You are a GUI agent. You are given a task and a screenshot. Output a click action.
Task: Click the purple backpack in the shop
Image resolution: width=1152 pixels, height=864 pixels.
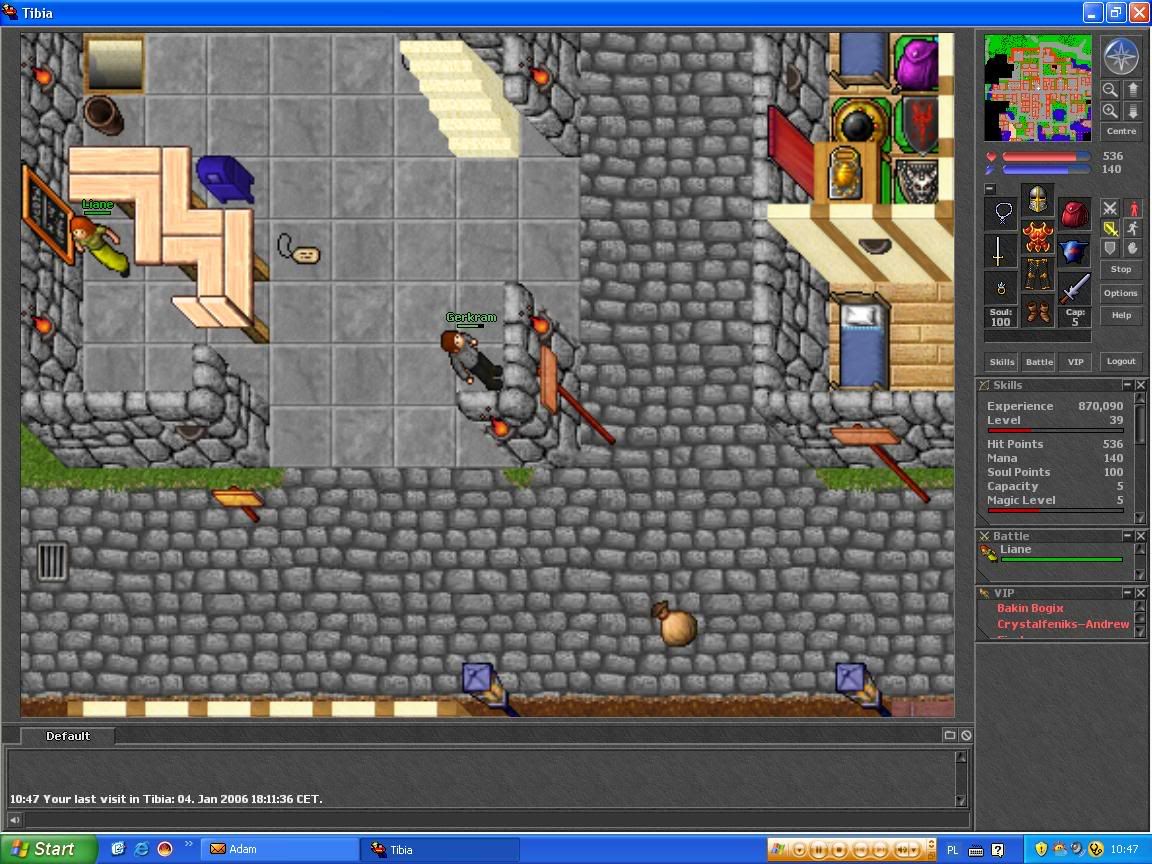915,63
